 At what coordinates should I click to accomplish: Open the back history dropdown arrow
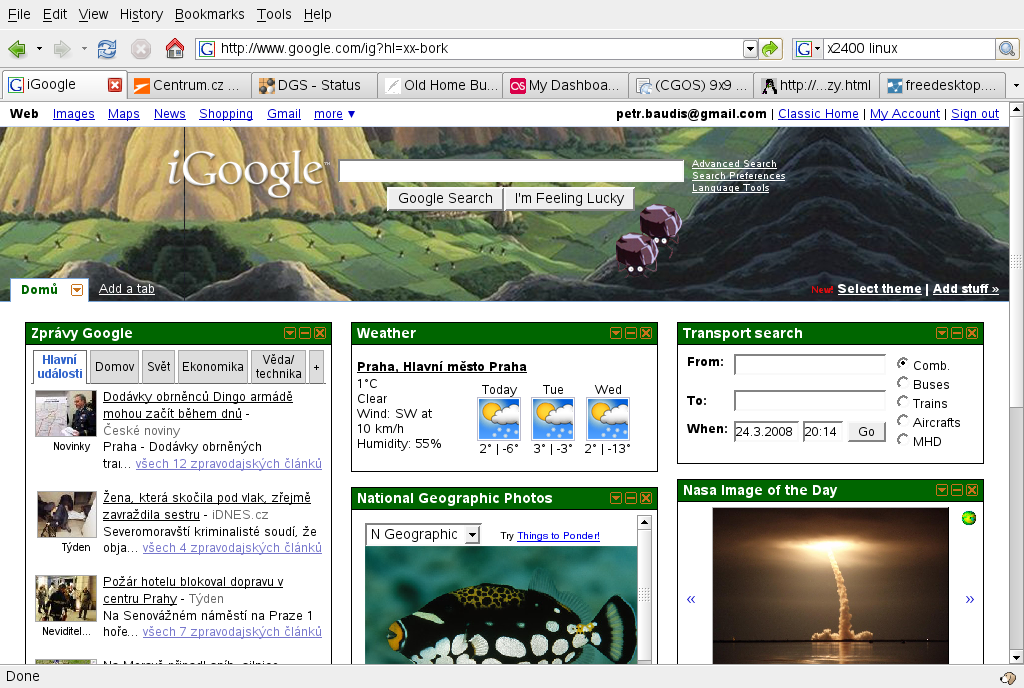coord(39,49)
